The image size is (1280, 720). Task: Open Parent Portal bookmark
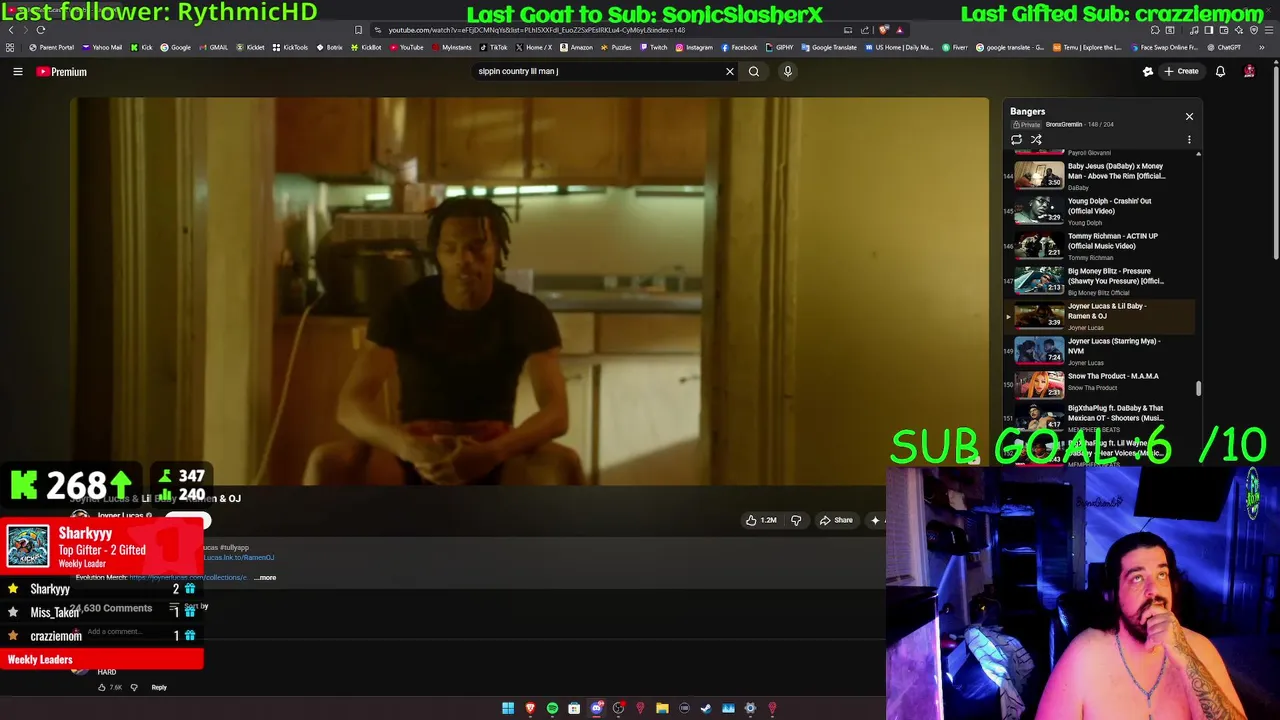click(52, 47)
